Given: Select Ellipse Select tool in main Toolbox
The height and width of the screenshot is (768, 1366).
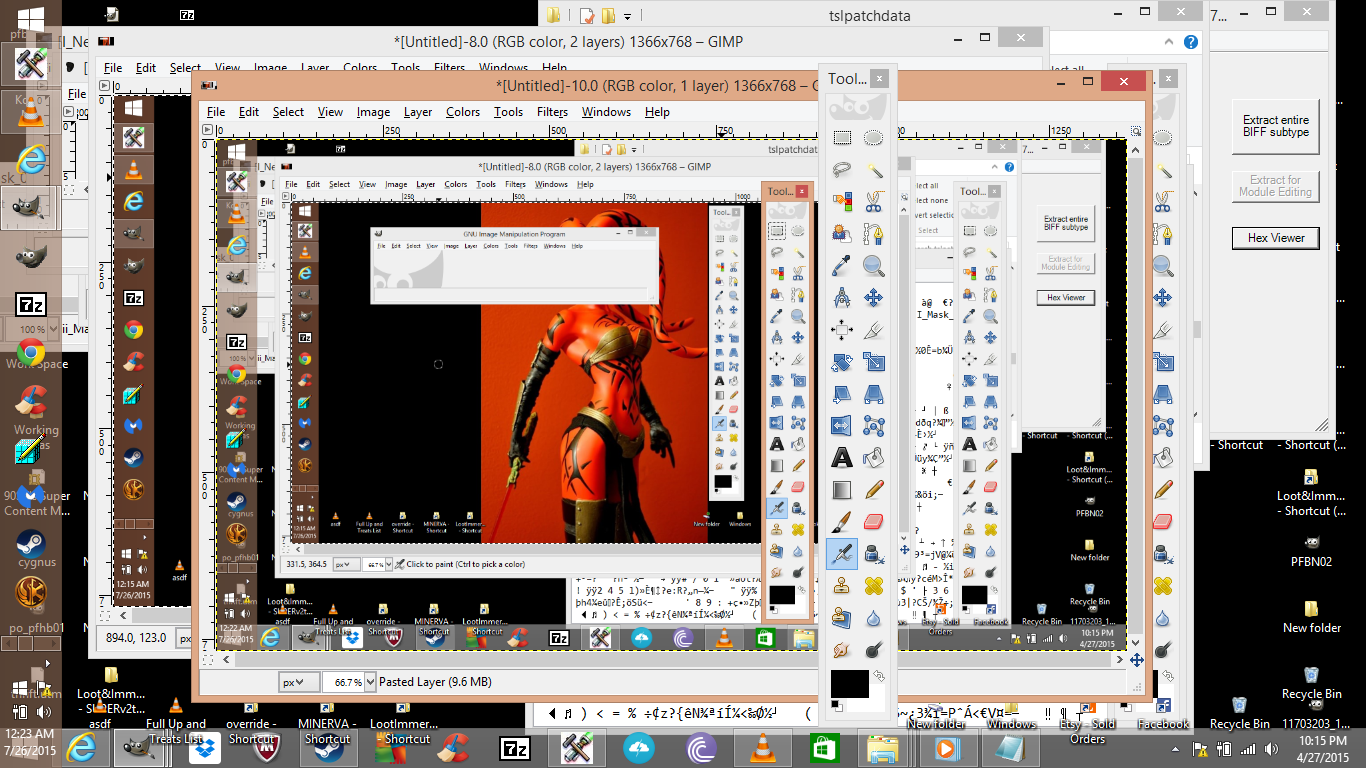Looking at the screenshot, I should (873, 138).
